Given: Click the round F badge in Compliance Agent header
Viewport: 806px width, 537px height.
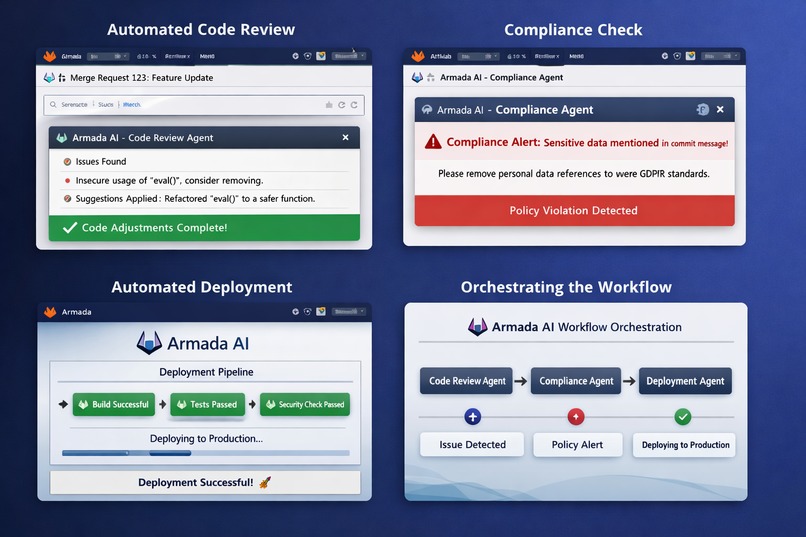Looking at the screenshot, I should click(703, 109).
